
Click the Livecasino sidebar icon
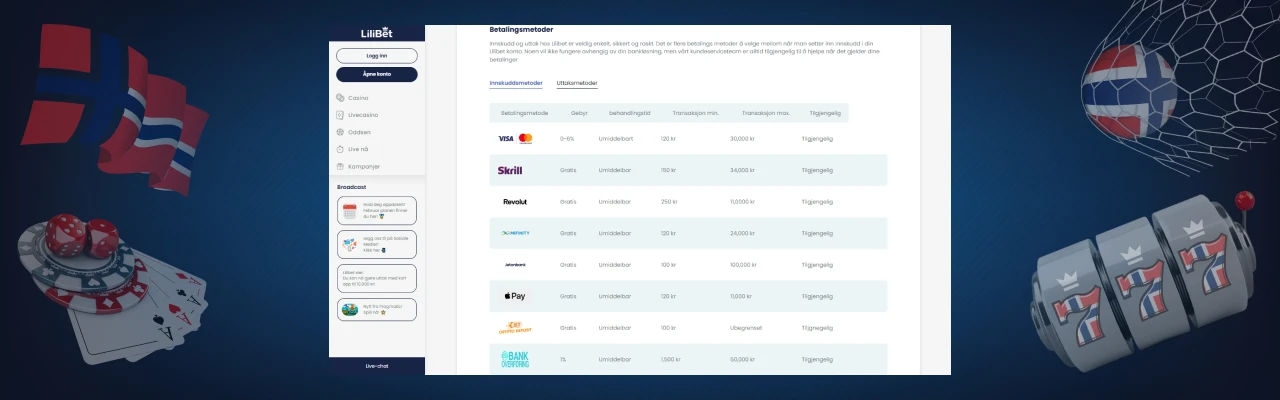(341, 115)
